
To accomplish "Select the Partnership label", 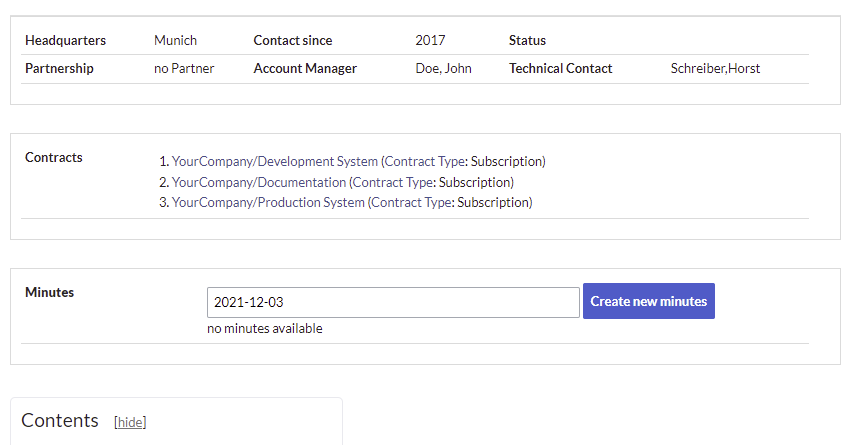I will (x=60, y=68).
